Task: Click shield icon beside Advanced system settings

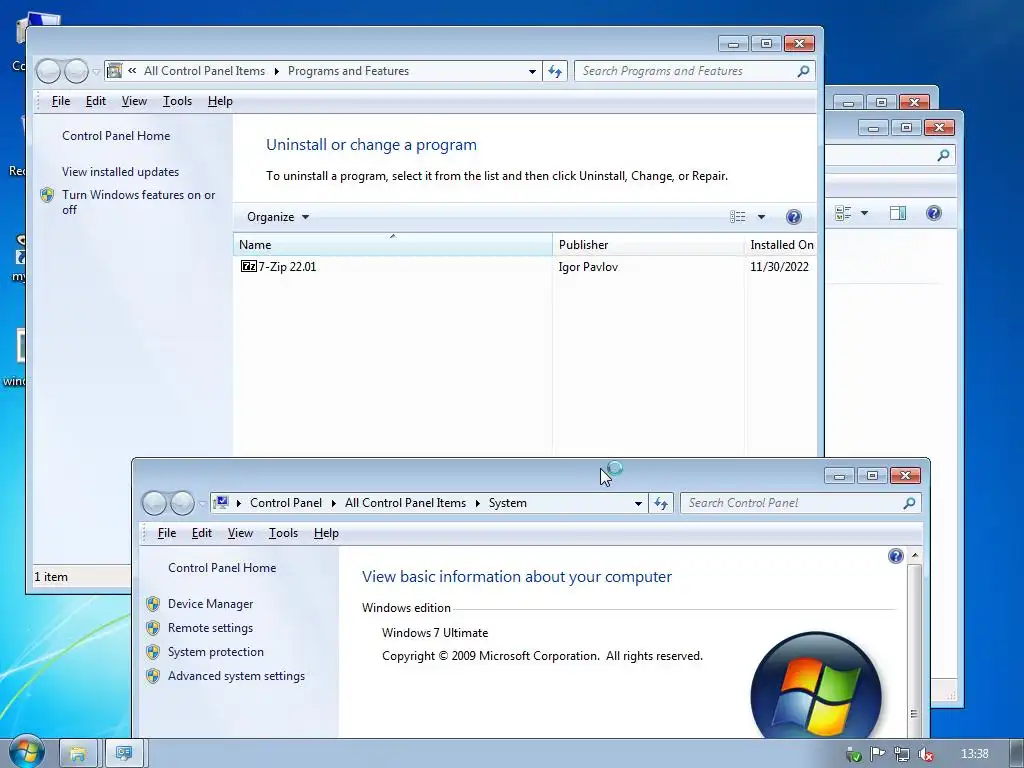Action: pyautogui.click(x=153, y=676)
